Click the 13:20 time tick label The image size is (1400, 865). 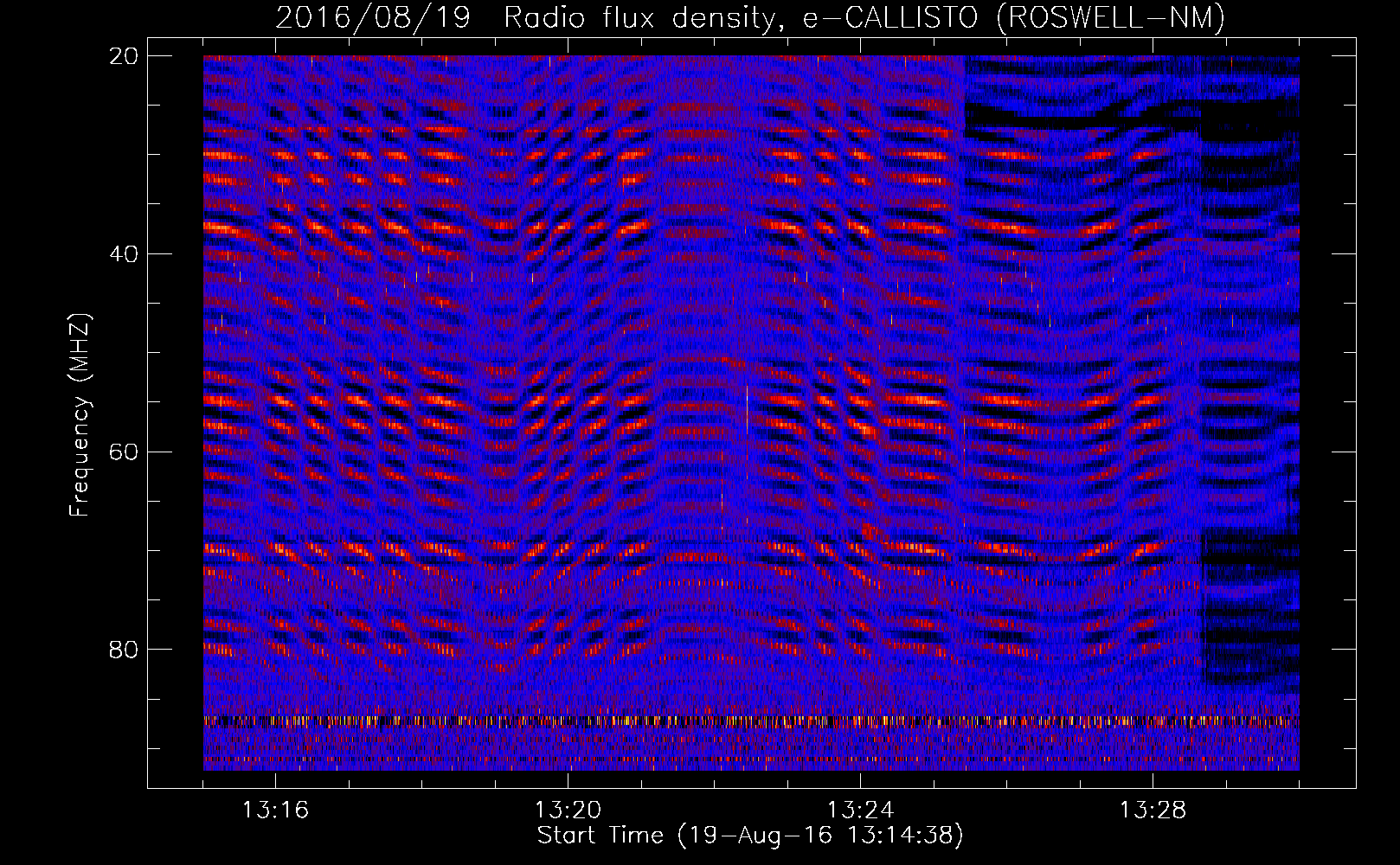tap(568, 811)
